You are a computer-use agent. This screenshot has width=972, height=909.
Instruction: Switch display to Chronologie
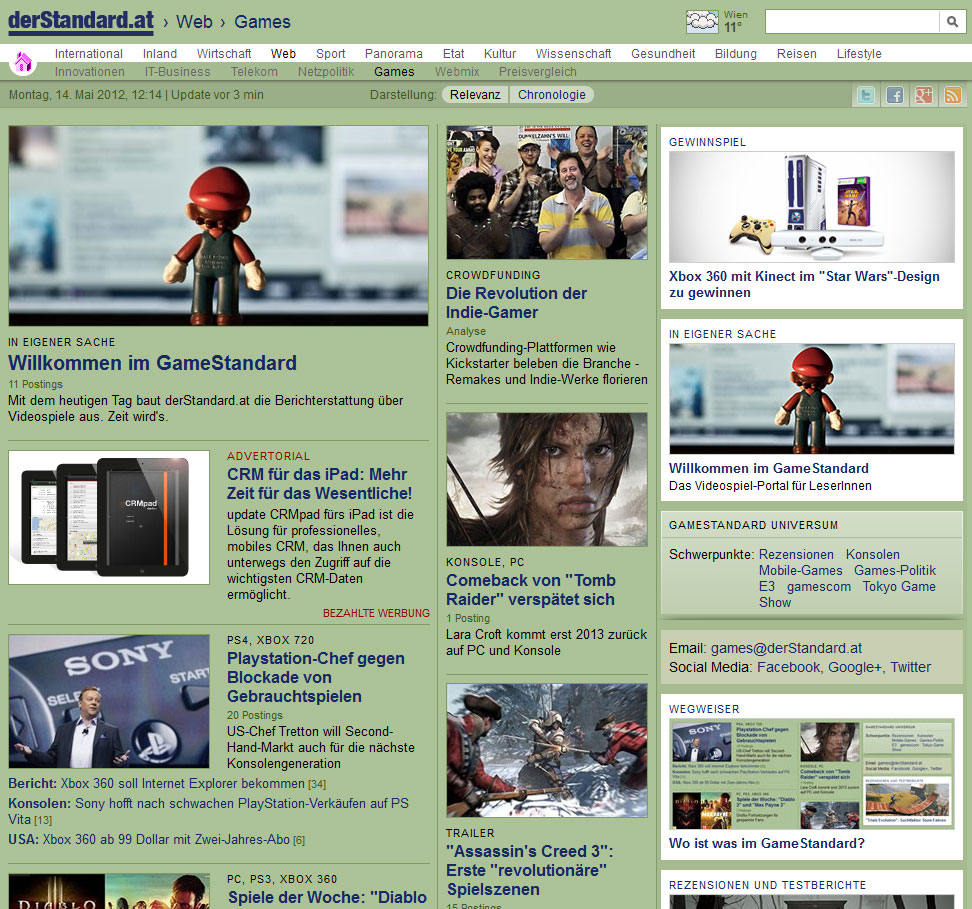[552, 95]
